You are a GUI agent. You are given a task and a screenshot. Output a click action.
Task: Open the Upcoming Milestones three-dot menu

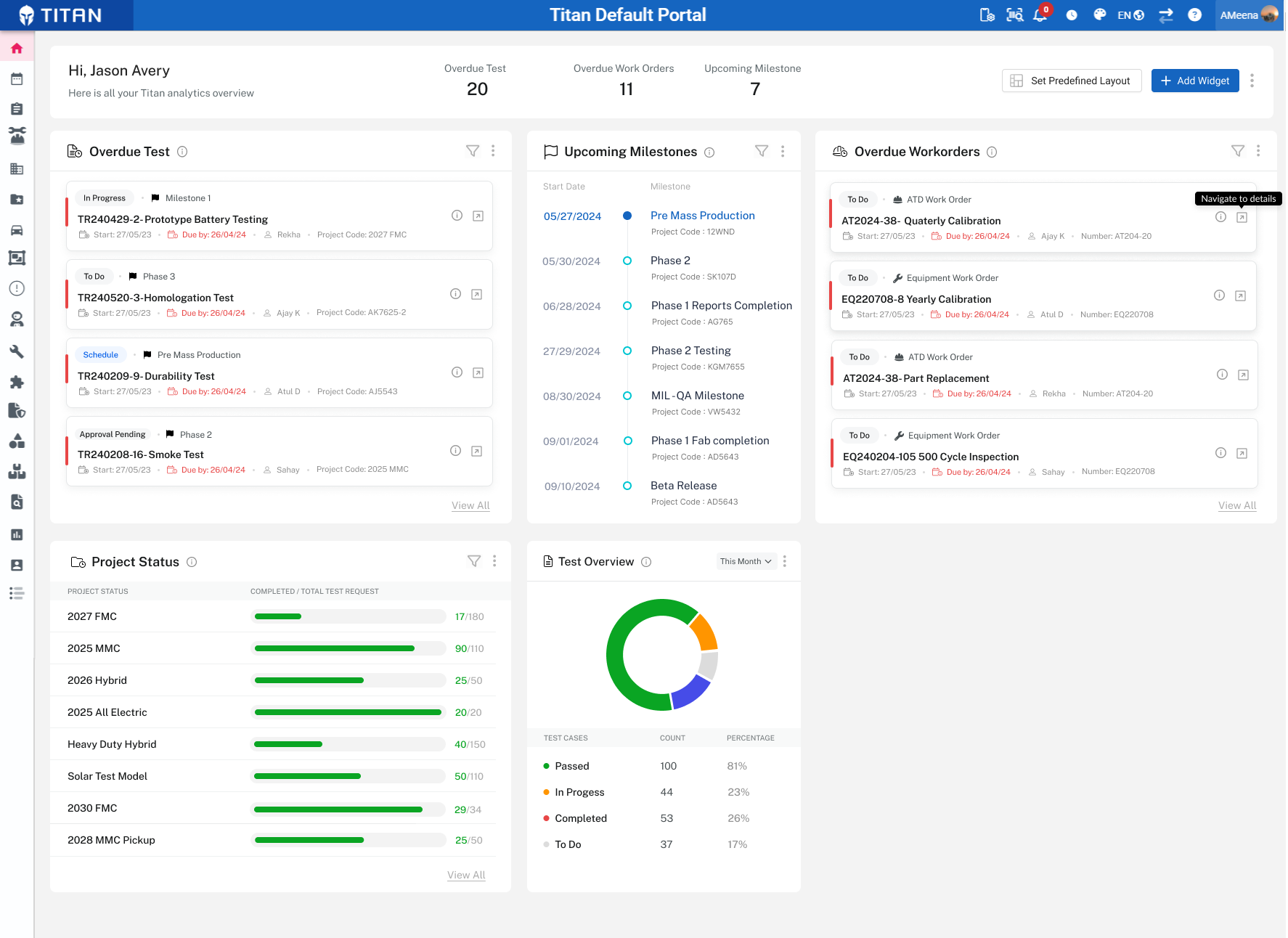[x=783, y=151]
